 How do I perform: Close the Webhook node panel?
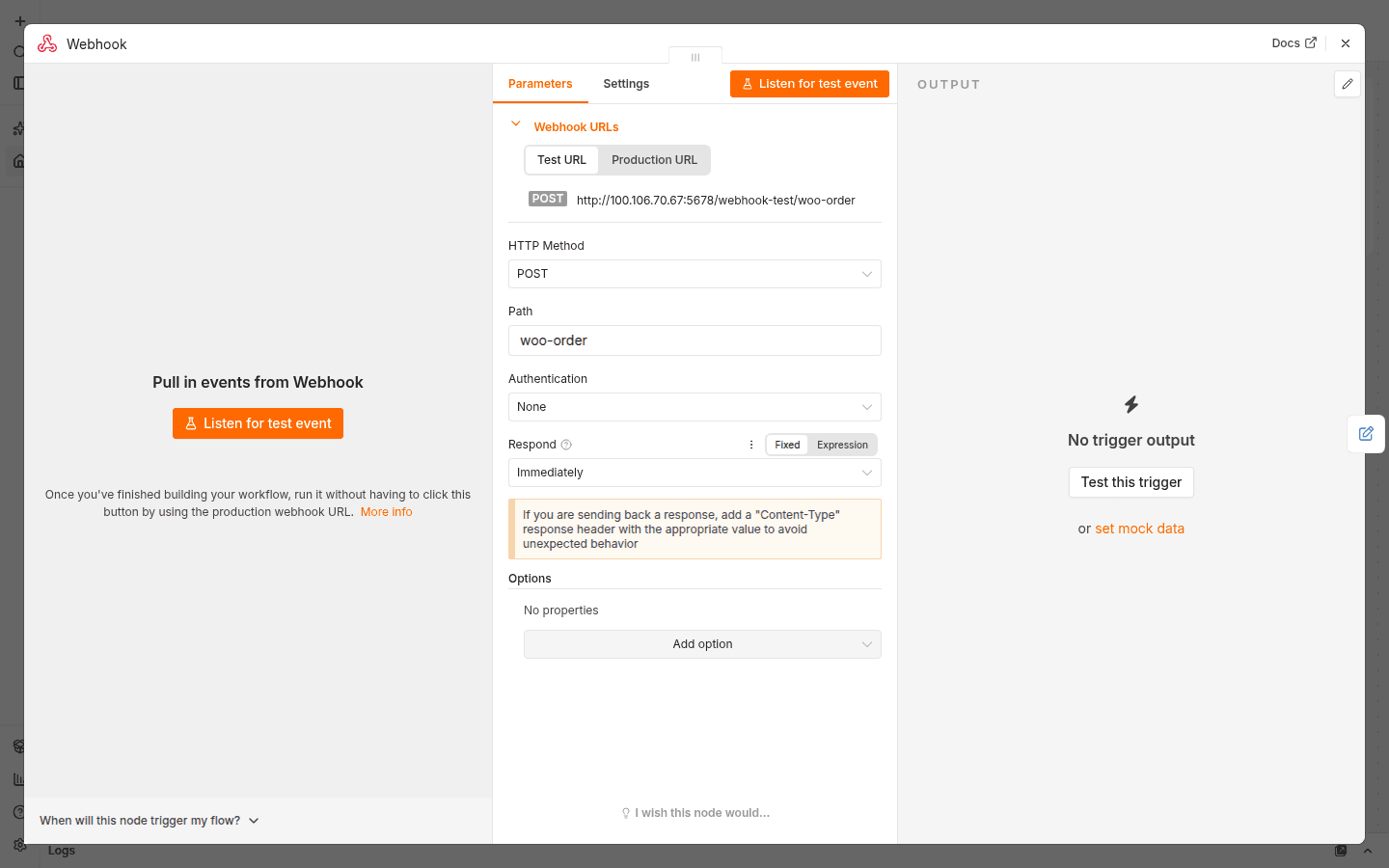click(1346, 43)
